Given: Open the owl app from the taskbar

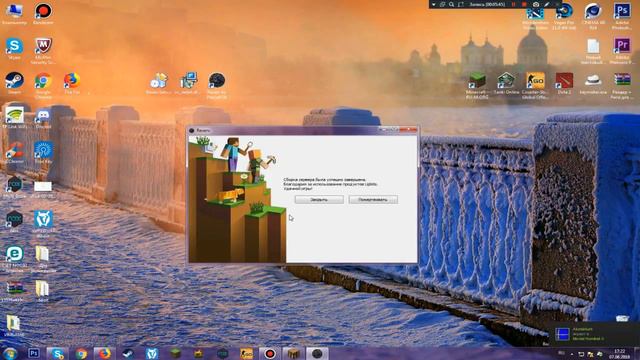Looking at the screenshot, I should click(152, 353).
